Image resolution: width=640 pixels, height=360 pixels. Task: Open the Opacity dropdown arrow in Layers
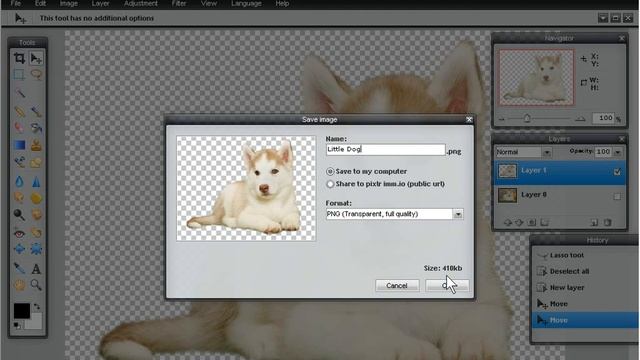(618, 152)
